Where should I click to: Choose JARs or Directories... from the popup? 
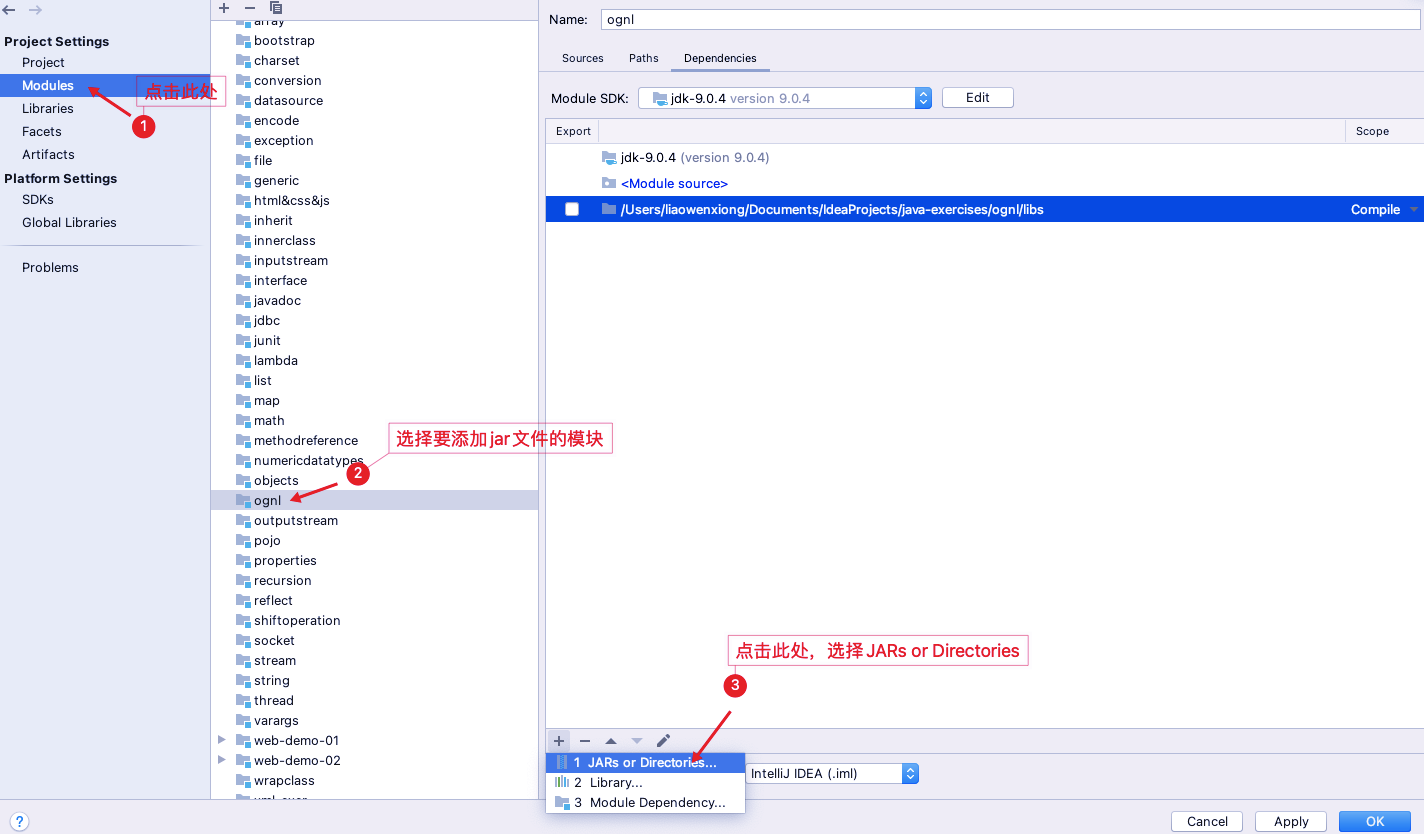(x=645, y=762)
